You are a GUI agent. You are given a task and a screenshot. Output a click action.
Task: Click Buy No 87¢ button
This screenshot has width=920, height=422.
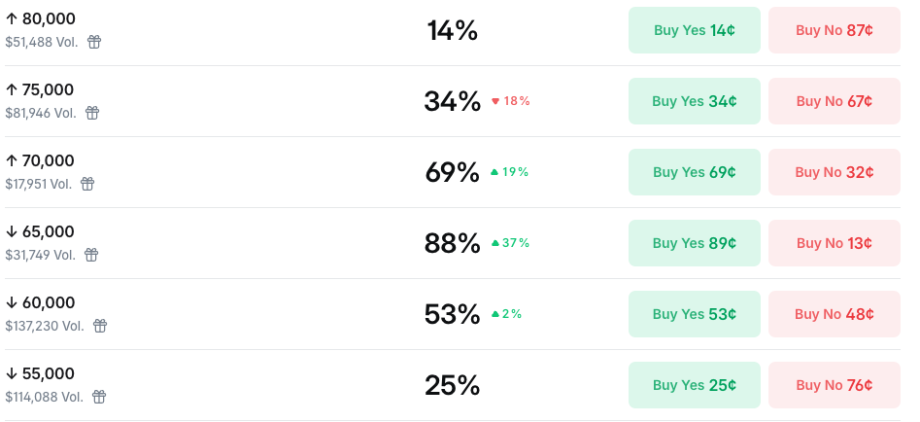click(834, 30)
